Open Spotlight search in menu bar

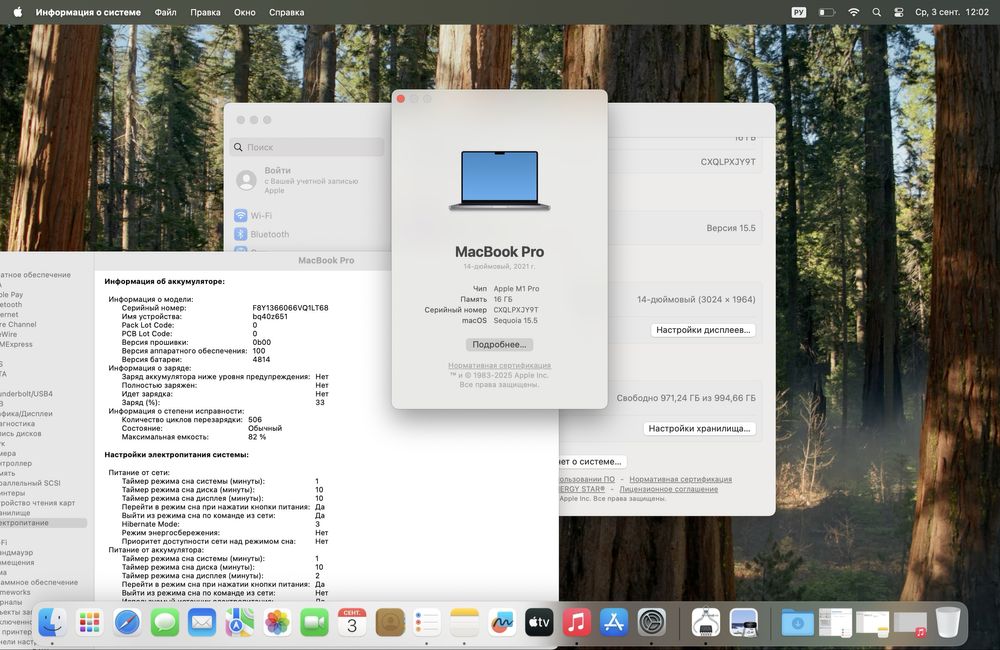coord(876,12)
